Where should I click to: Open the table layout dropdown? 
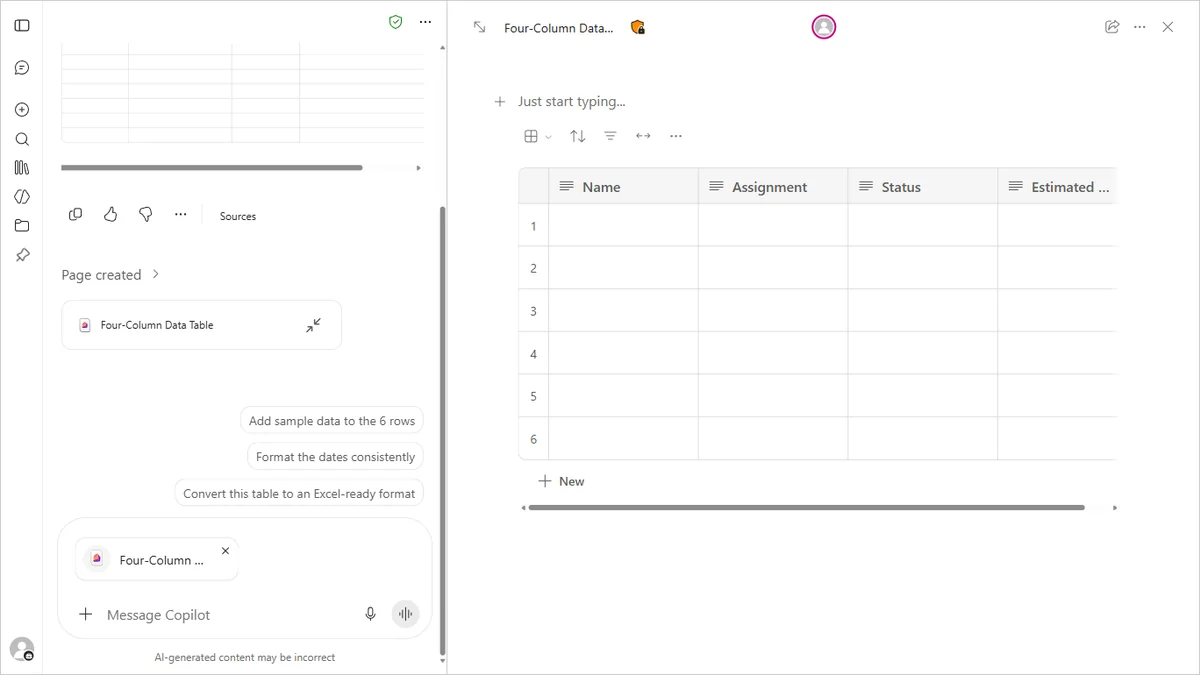click(x=537, y=136)
